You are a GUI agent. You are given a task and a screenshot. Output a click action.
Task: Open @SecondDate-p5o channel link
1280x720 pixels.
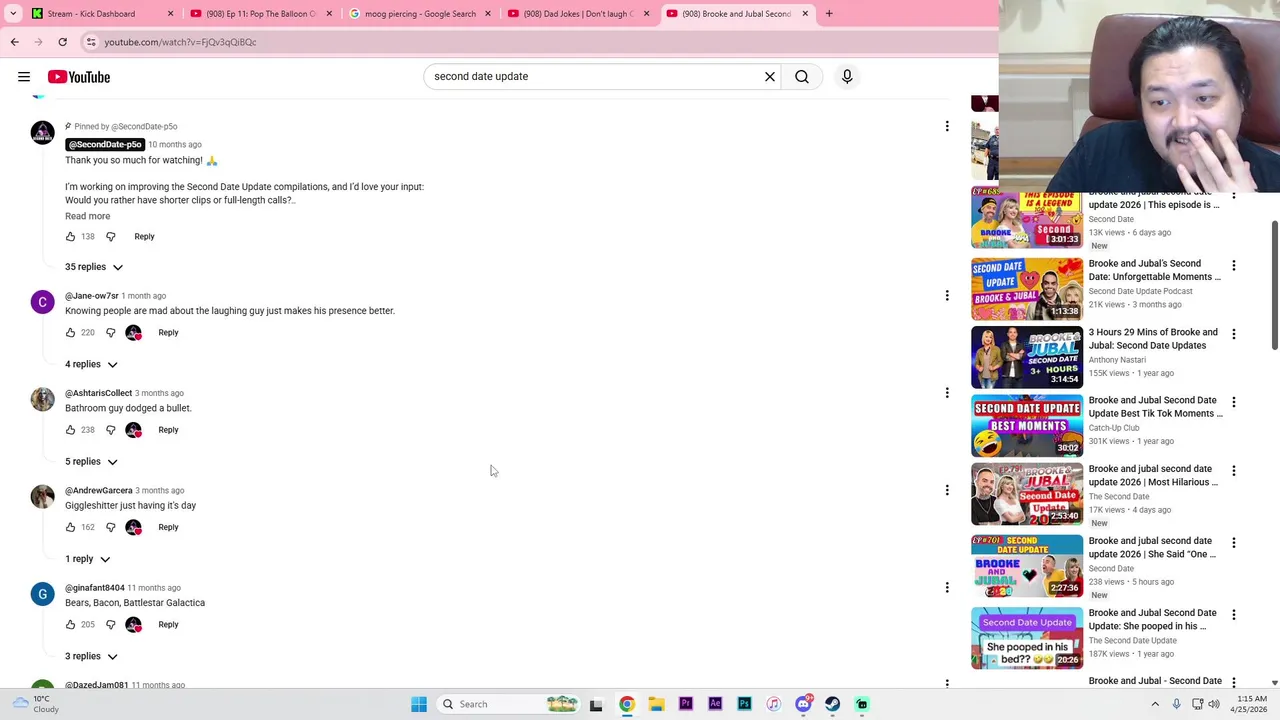[x=105, y=144]
